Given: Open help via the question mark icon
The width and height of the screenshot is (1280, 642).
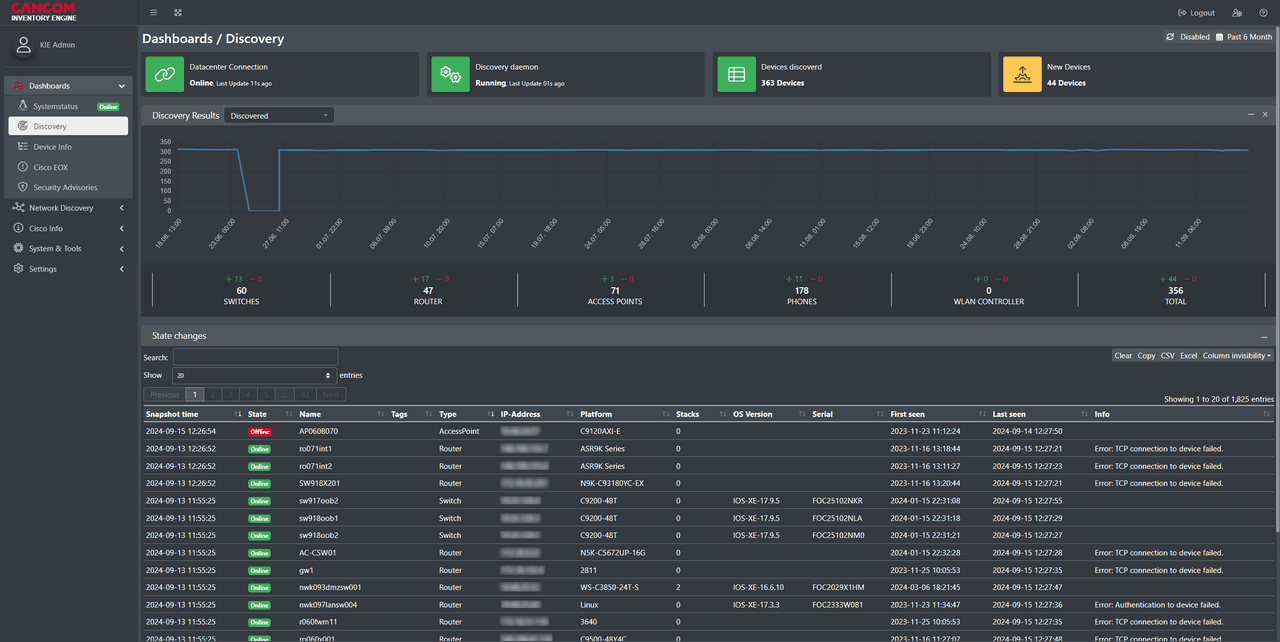Looking at the screenshot, I should point(1262,12).
